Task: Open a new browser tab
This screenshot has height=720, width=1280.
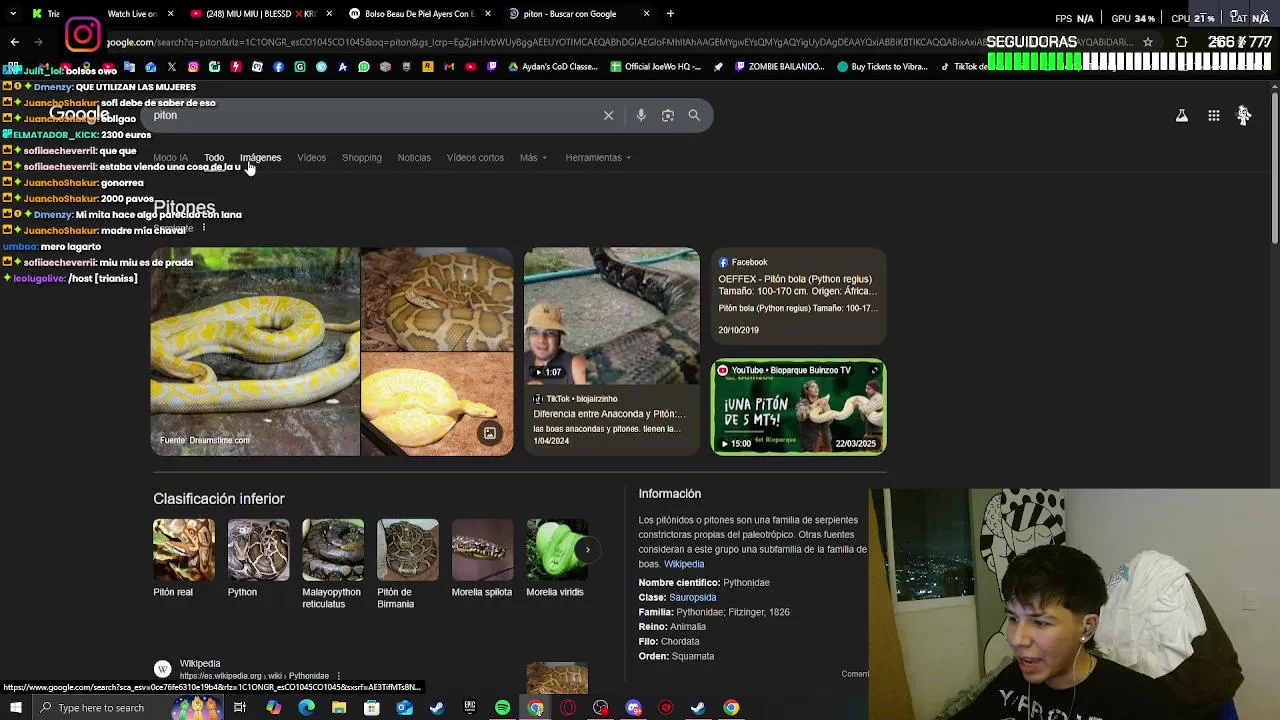Action: click(670, 14)
